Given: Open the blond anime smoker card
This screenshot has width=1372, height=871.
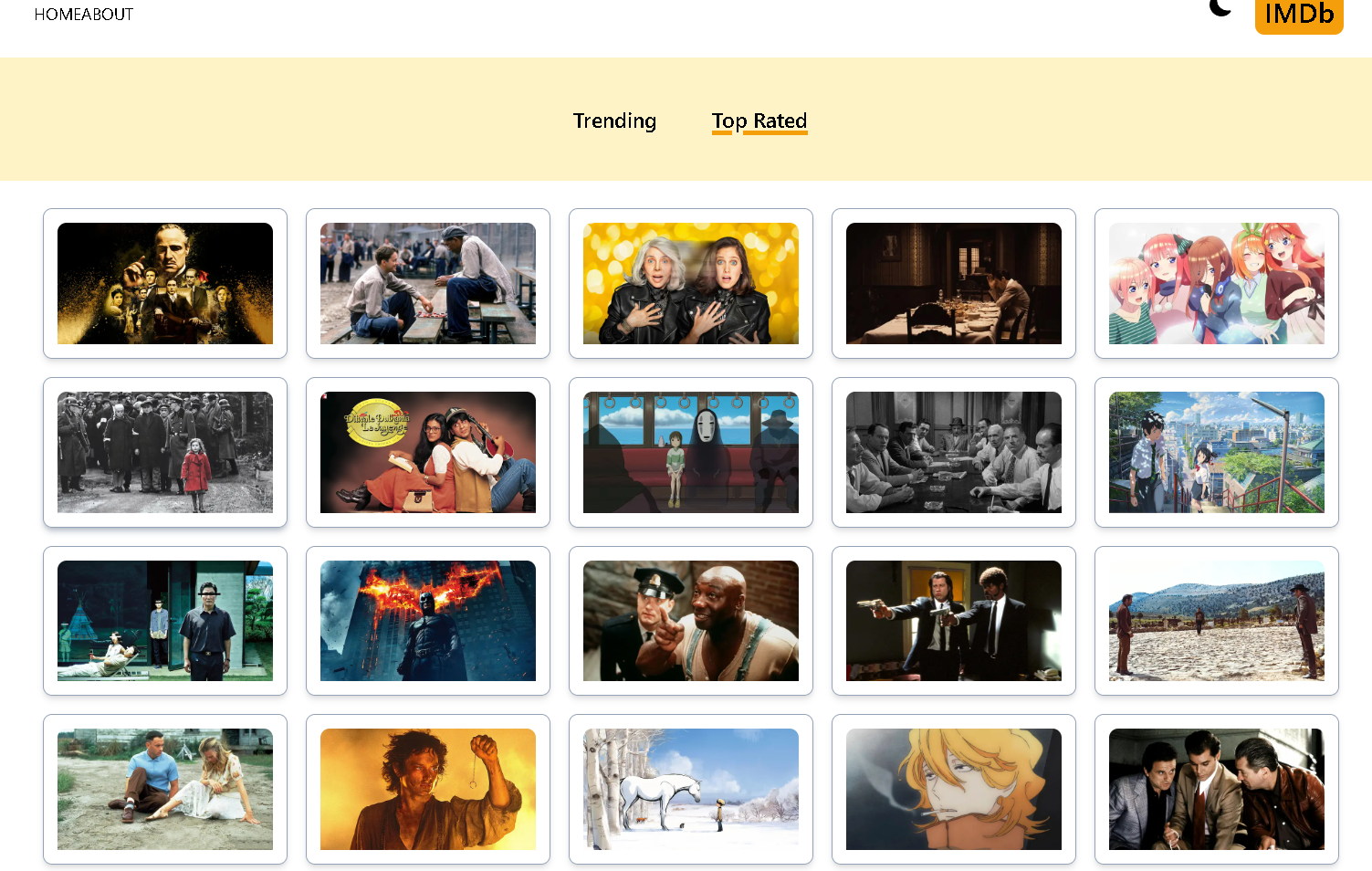Looking at the screenshot, I should 954,789.
